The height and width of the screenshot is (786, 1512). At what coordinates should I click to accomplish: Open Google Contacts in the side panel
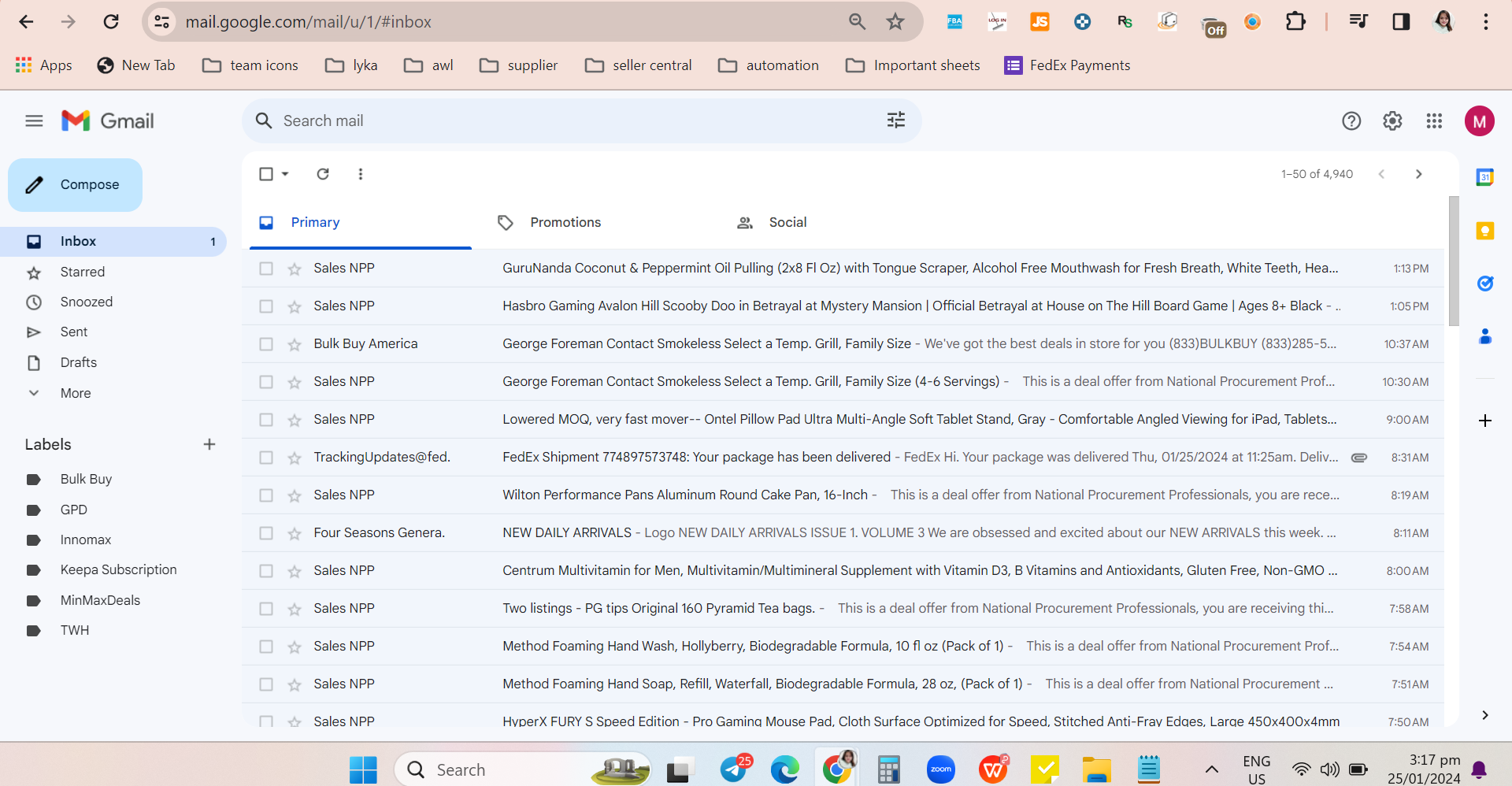point(1485,337)
